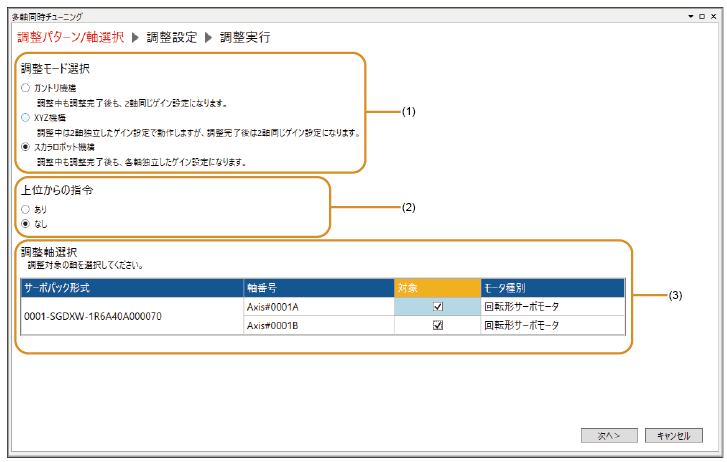Select なし for 上位からの指令
727x462 pixels.
point(25,224)
